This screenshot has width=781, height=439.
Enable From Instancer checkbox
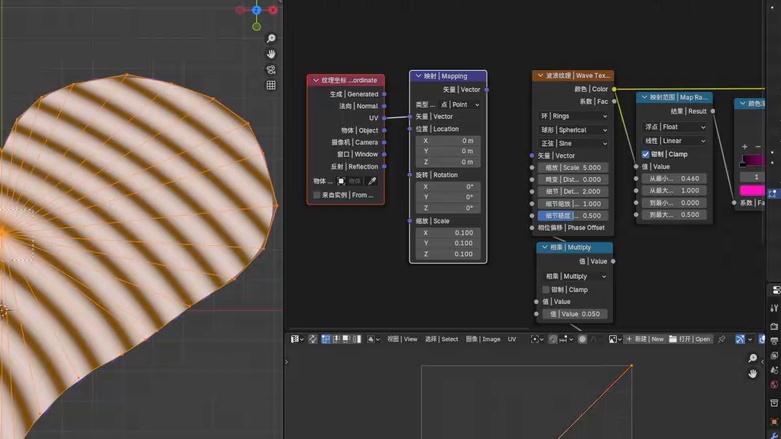pos(316,195)
